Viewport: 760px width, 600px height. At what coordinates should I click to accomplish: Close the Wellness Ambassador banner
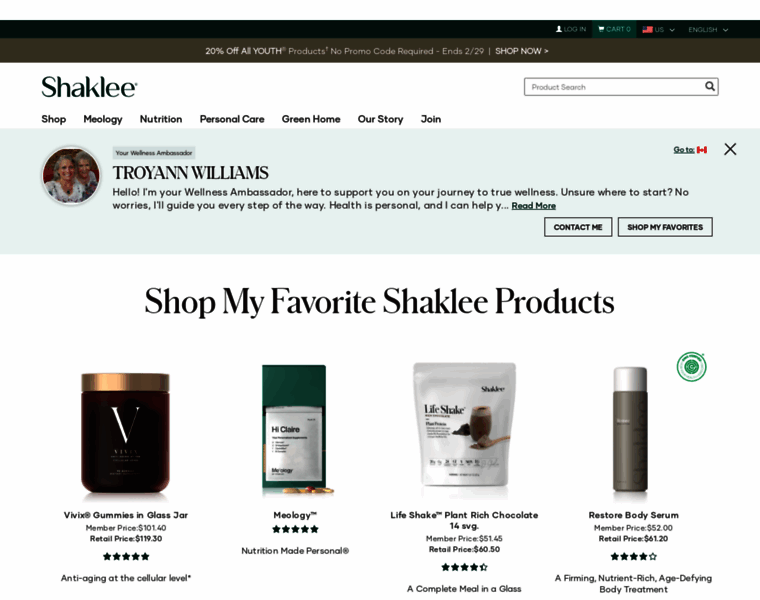[730, 149]
